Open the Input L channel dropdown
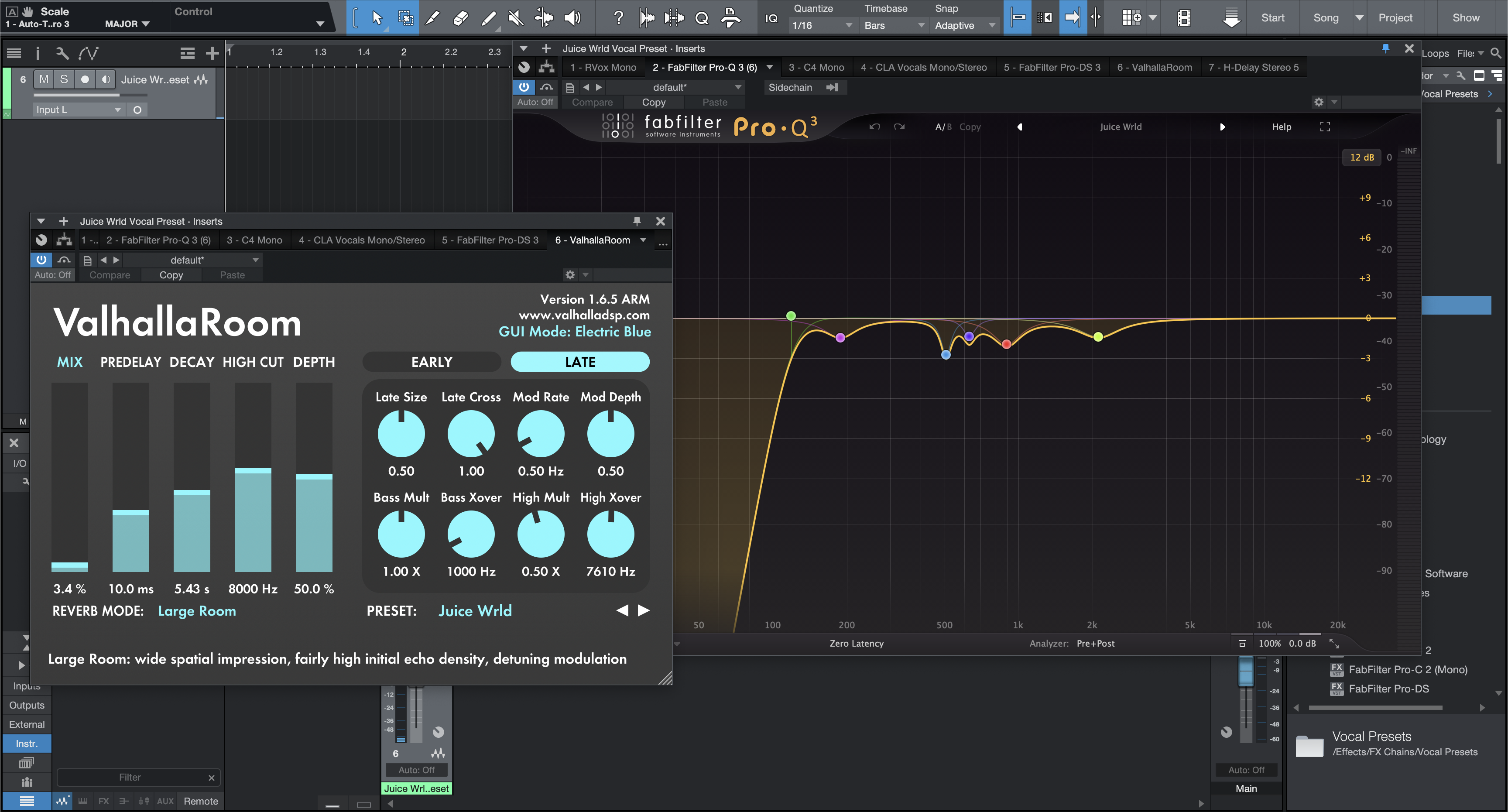The width and height of the screenshot is (1508, 812). point(78,110)
